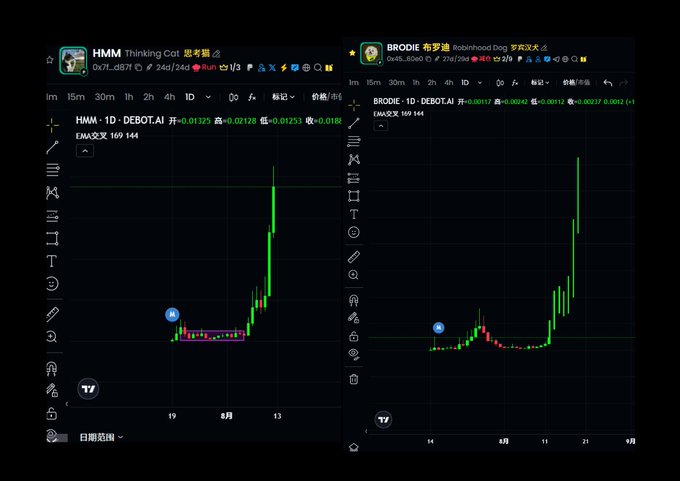
Task: Select the forecast position tool on HMM chart
Action: point(52,216)
